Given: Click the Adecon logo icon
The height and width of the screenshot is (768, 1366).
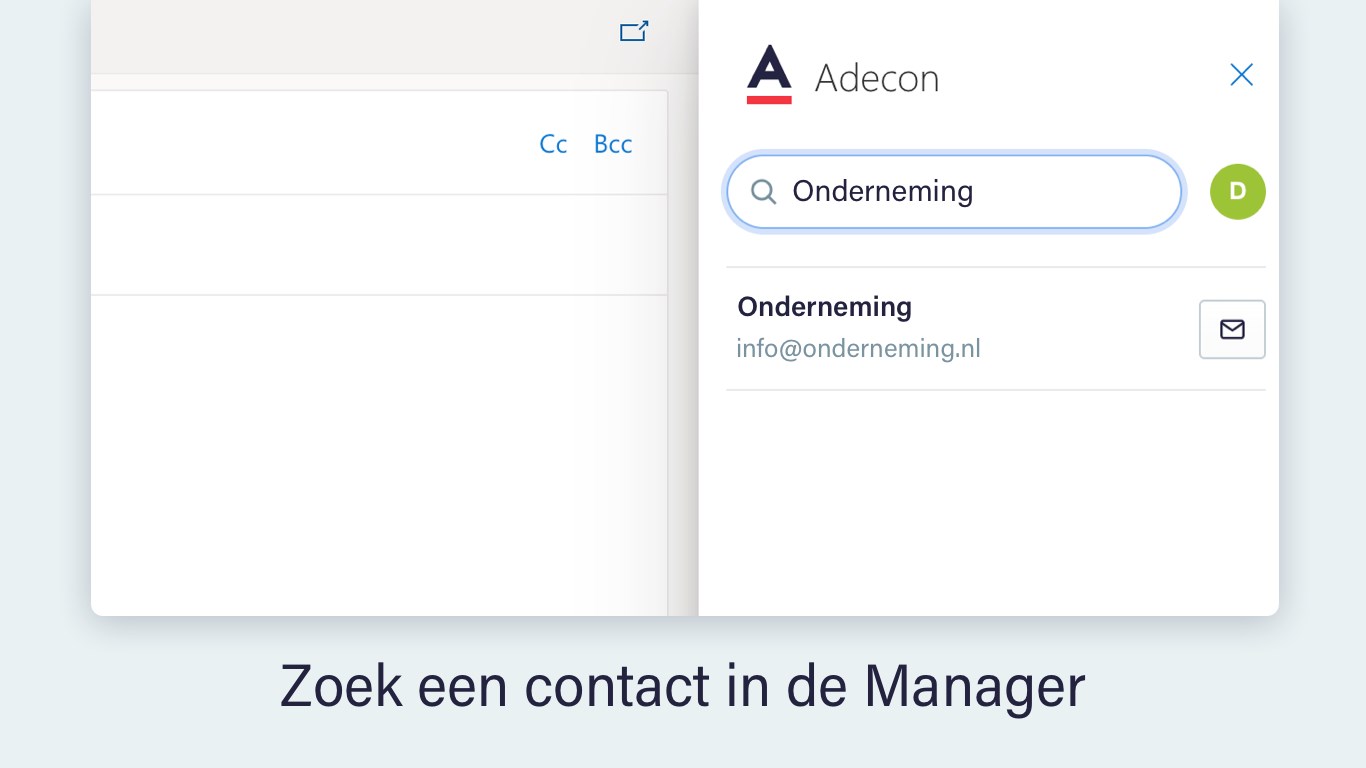Looking at the screenshot, I should tap(769, 75).
